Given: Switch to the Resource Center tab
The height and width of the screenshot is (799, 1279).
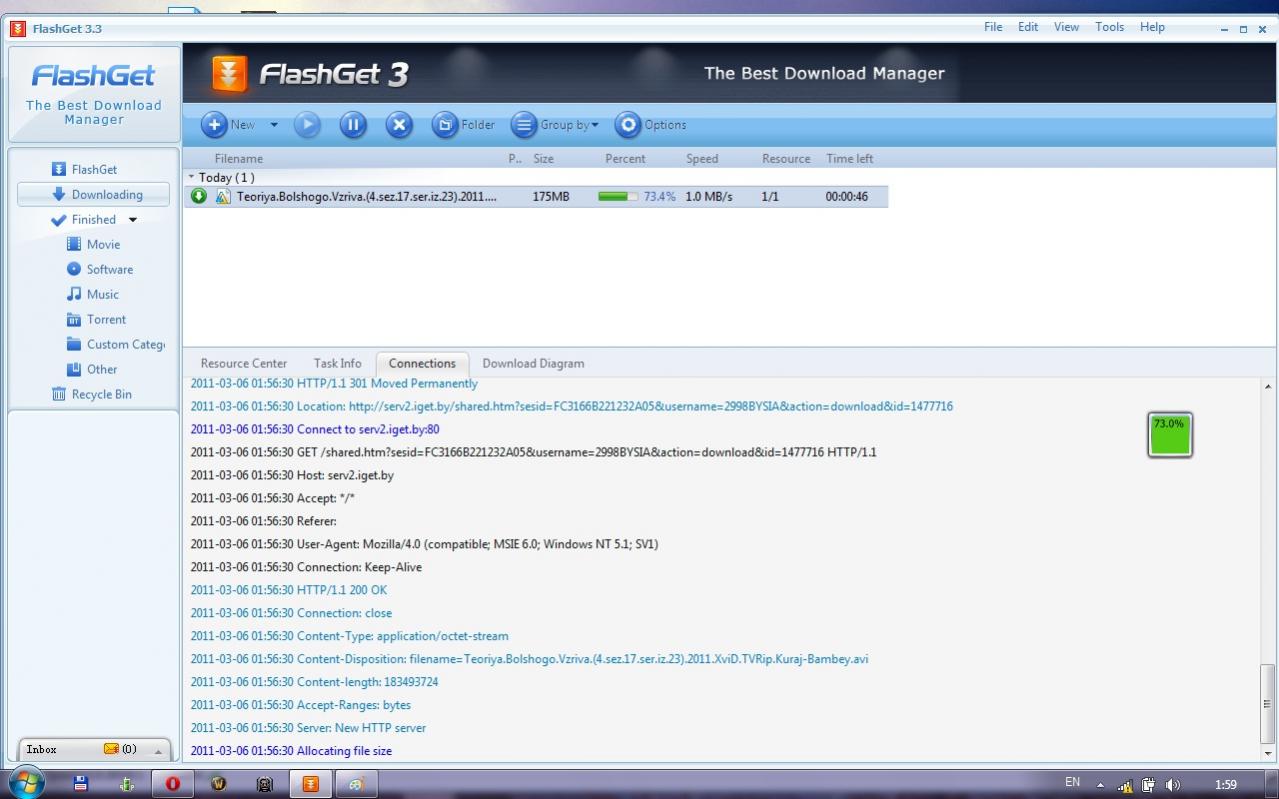Looking at the screenshot, I should (243, 364).
